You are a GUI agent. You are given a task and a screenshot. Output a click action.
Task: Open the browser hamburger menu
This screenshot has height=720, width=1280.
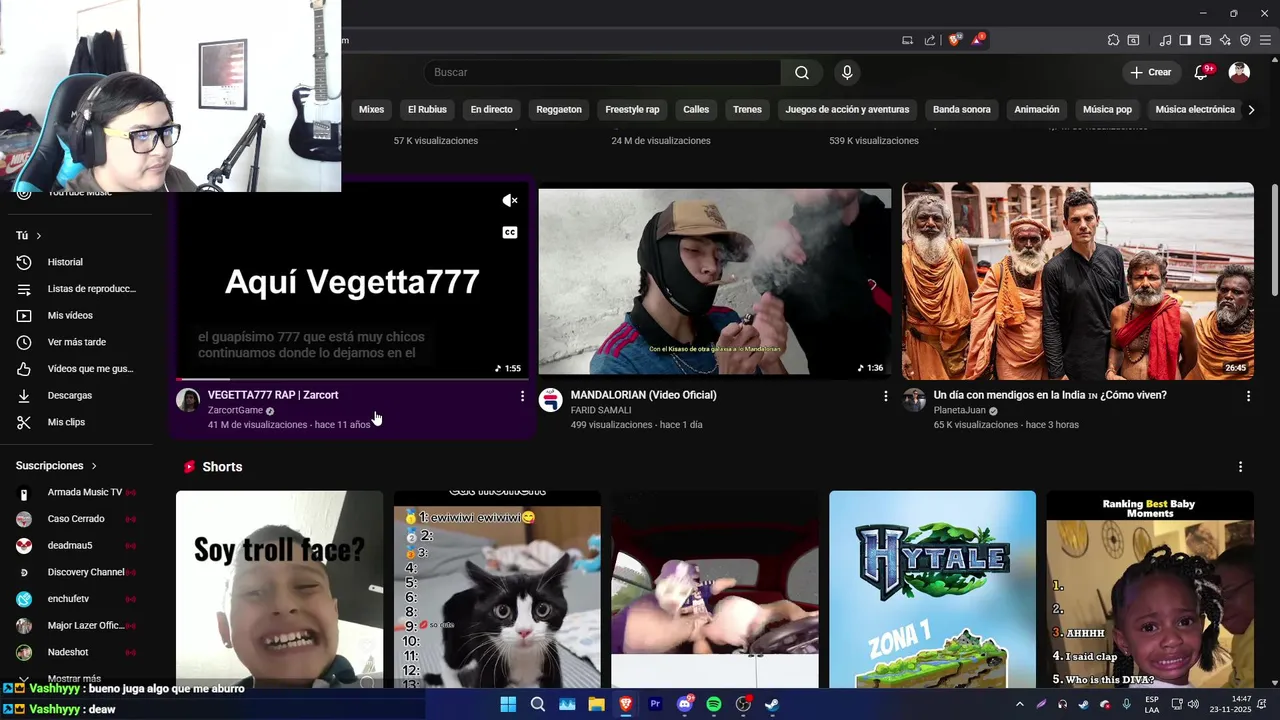(1265, 40)
